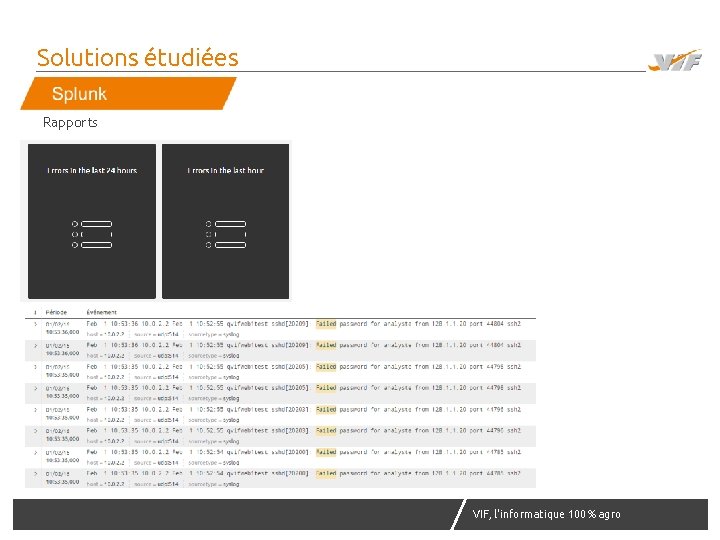Click the highlighted "Failed" in gray sshd[20205] row
The height and width of the screenshot is (540, 720).
(x=326, y=388)
